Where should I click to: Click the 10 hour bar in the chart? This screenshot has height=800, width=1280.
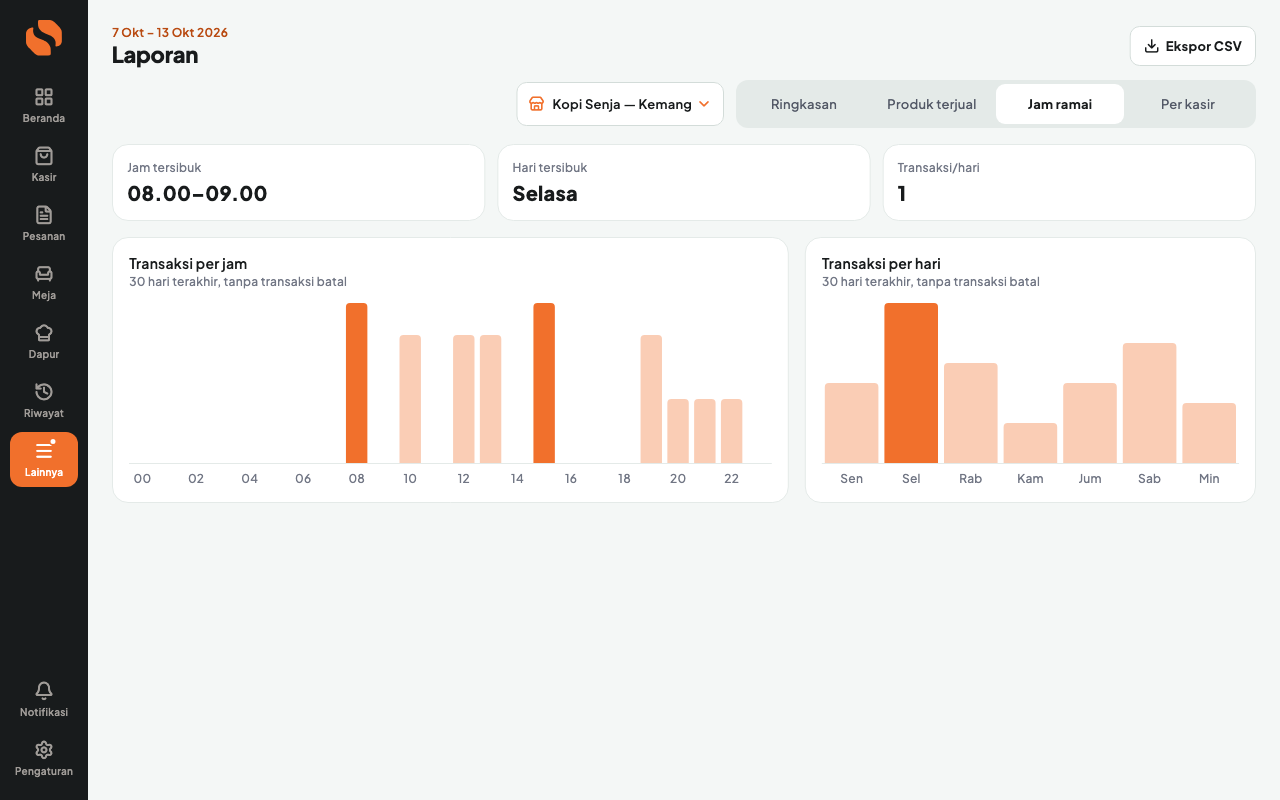click(x=410, y=399)
